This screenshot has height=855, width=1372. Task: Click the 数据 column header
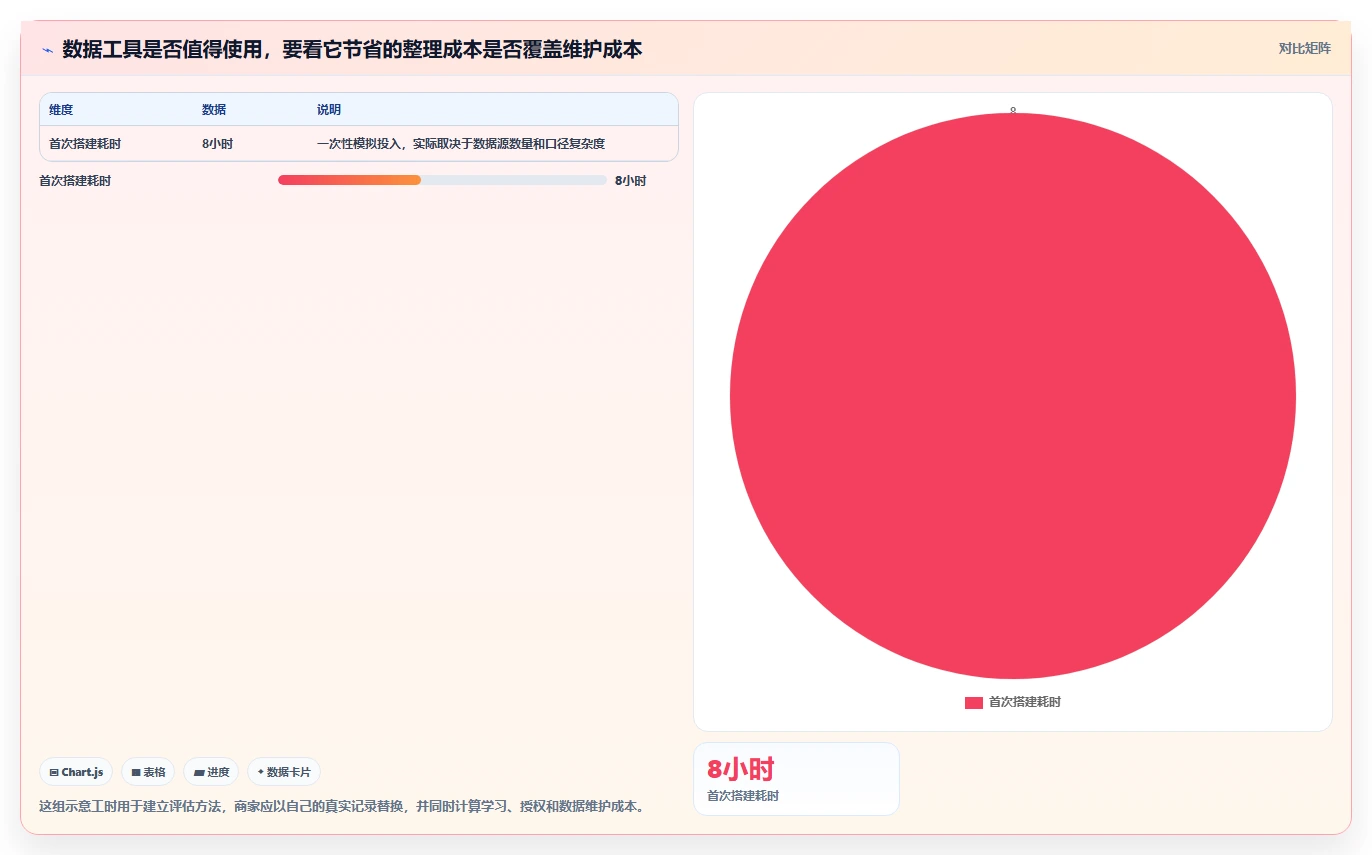tap(214, 110)
